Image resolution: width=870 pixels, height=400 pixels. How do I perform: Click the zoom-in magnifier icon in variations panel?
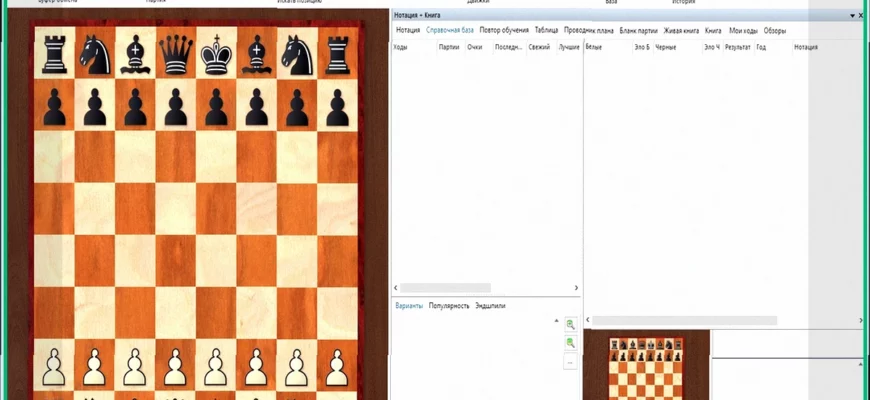[570, 325]
